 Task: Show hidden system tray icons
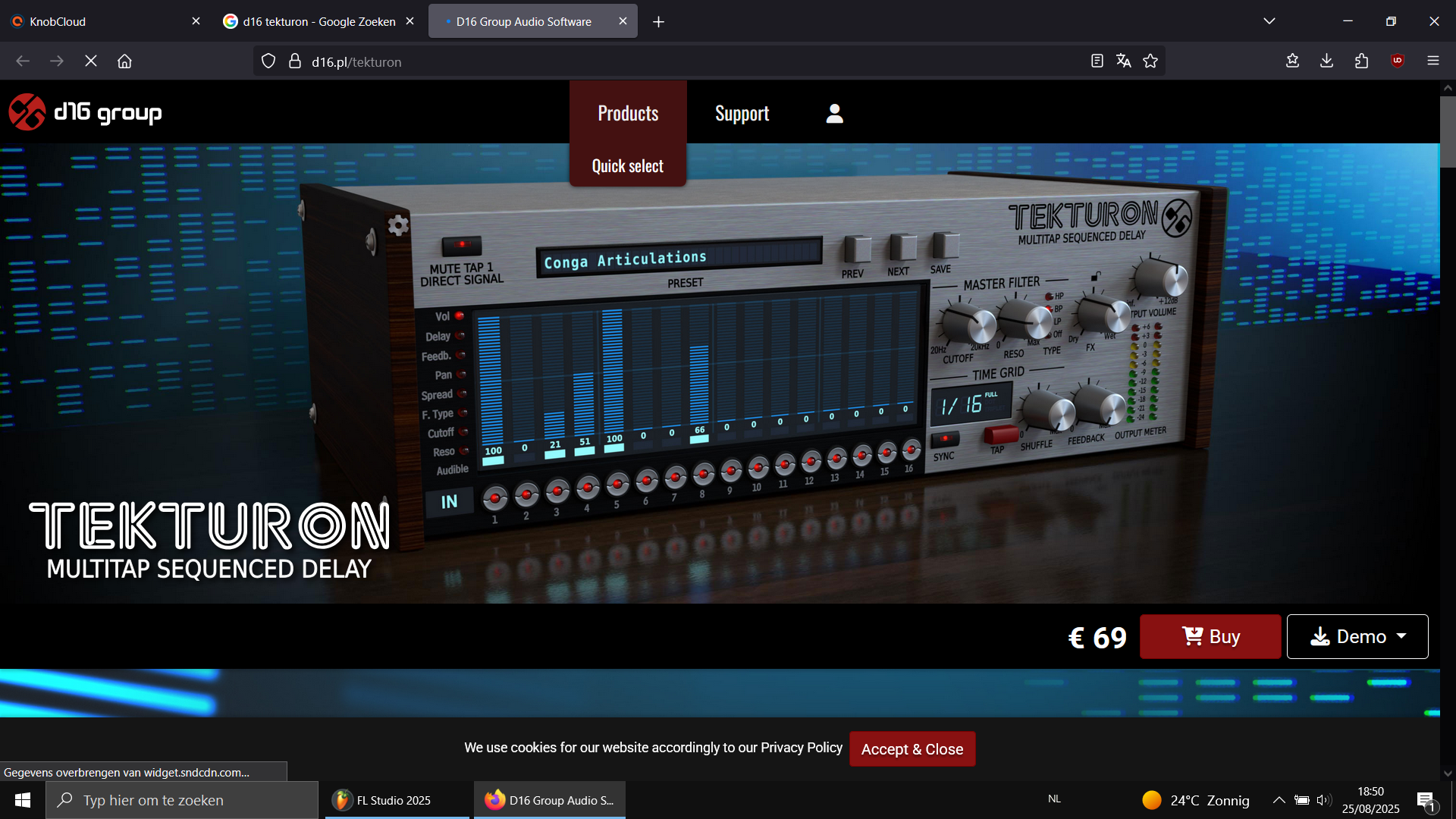tap(1279, 800)
